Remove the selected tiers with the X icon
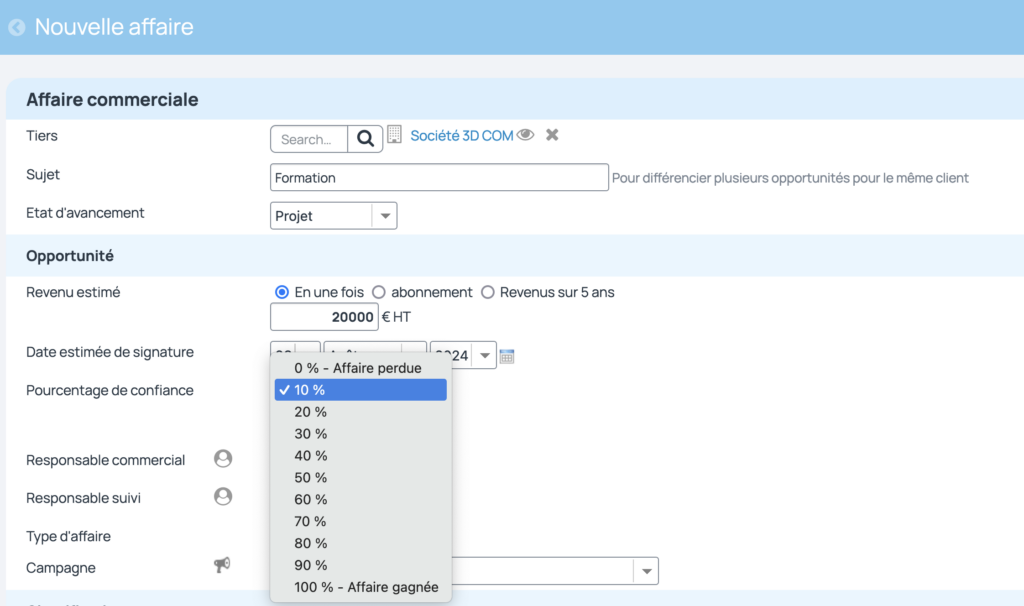Screen dimensions: 1024x606 pos(552,135)
